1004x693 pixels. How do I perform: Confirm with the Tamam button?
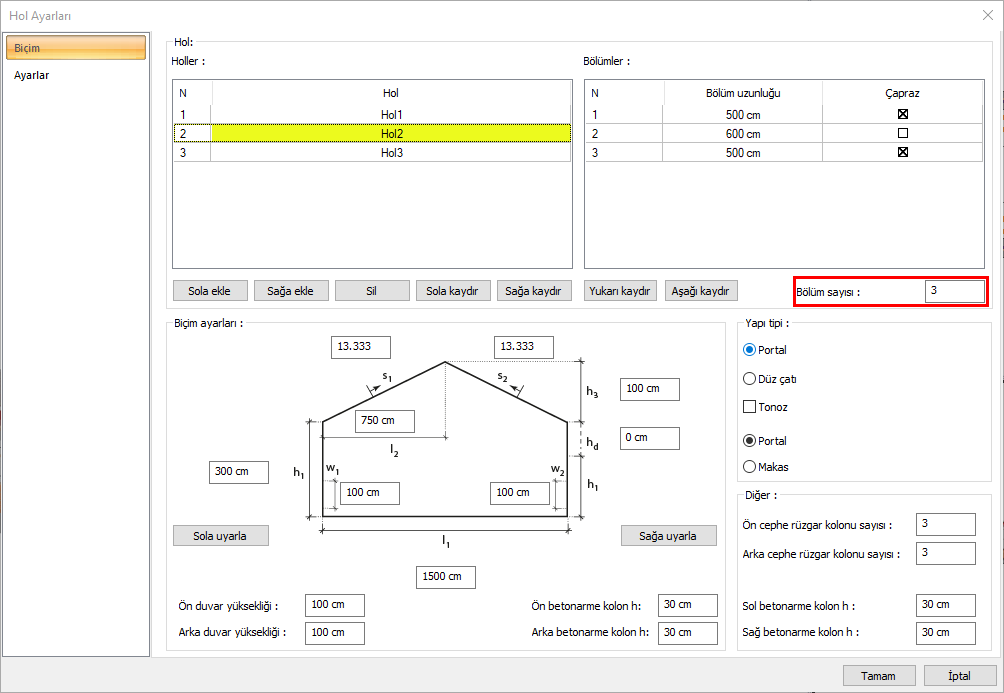pos(878,676)
